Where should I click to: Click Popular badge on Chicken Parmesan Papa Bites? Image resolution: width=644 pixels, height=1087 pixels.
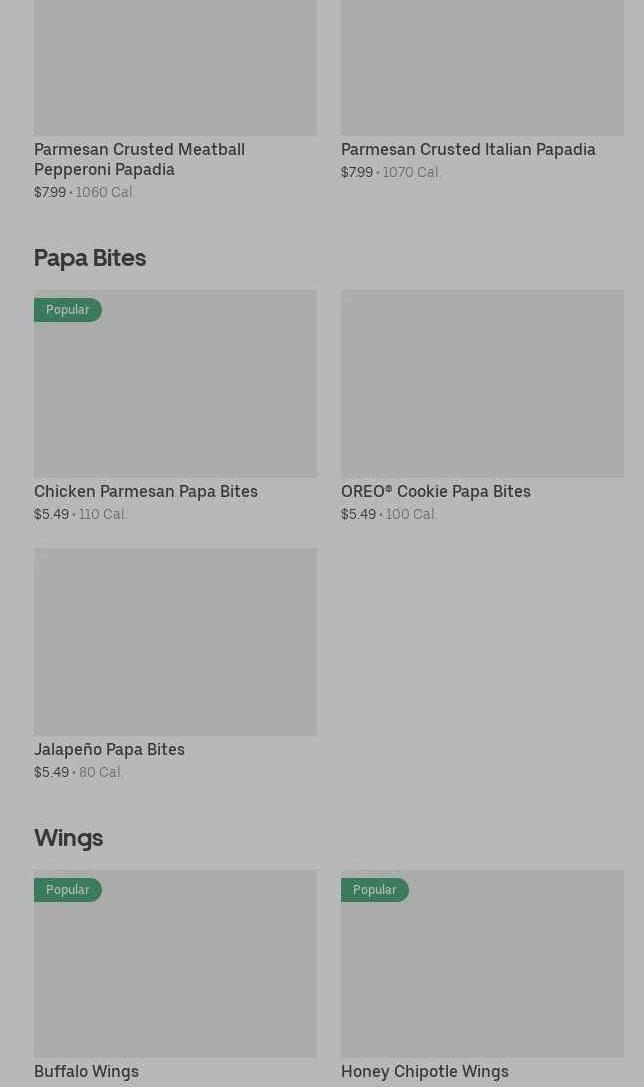67,310
